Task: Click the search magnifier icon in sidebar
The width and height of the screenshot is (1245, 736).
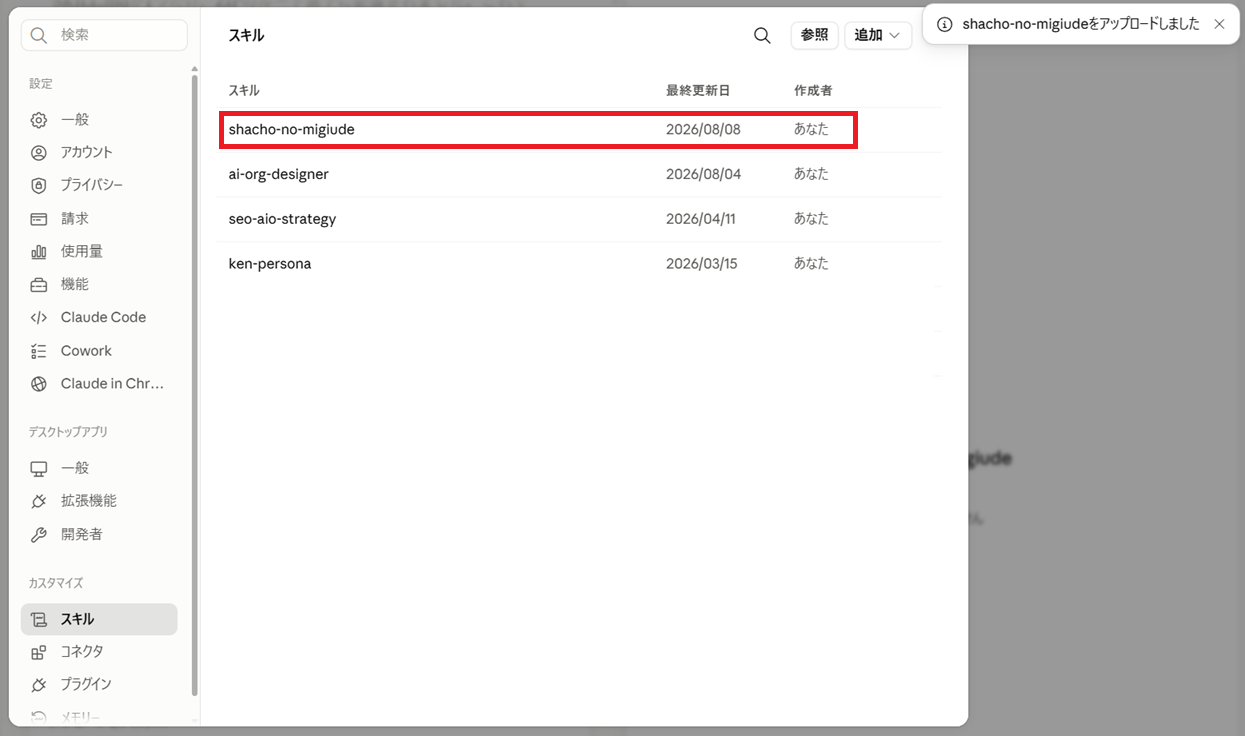Action: pos(39,35)
